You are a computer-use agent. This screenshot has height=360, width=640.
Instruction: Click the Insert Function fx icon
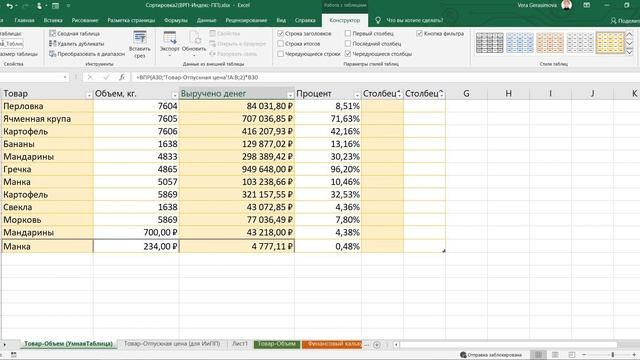coord(122,77)
